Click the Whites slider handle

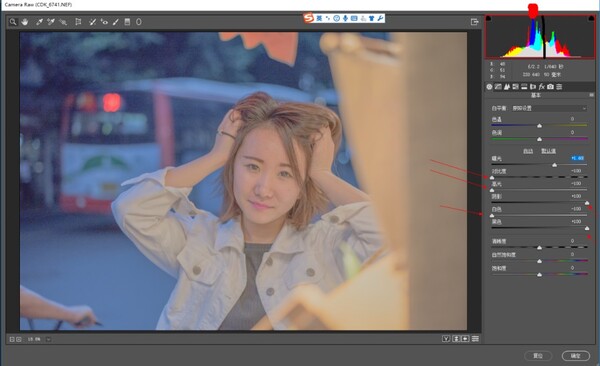tap(492, 216)
